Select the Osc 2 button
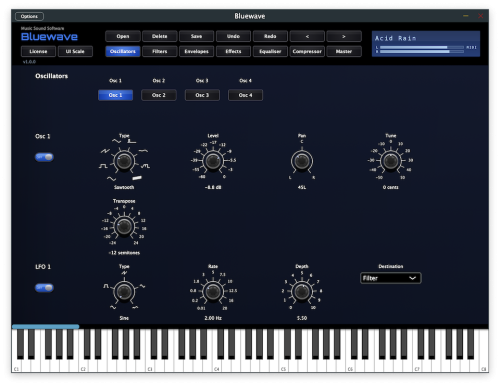The height and width of the screenshot is (386, 500). tap(159, 95)
